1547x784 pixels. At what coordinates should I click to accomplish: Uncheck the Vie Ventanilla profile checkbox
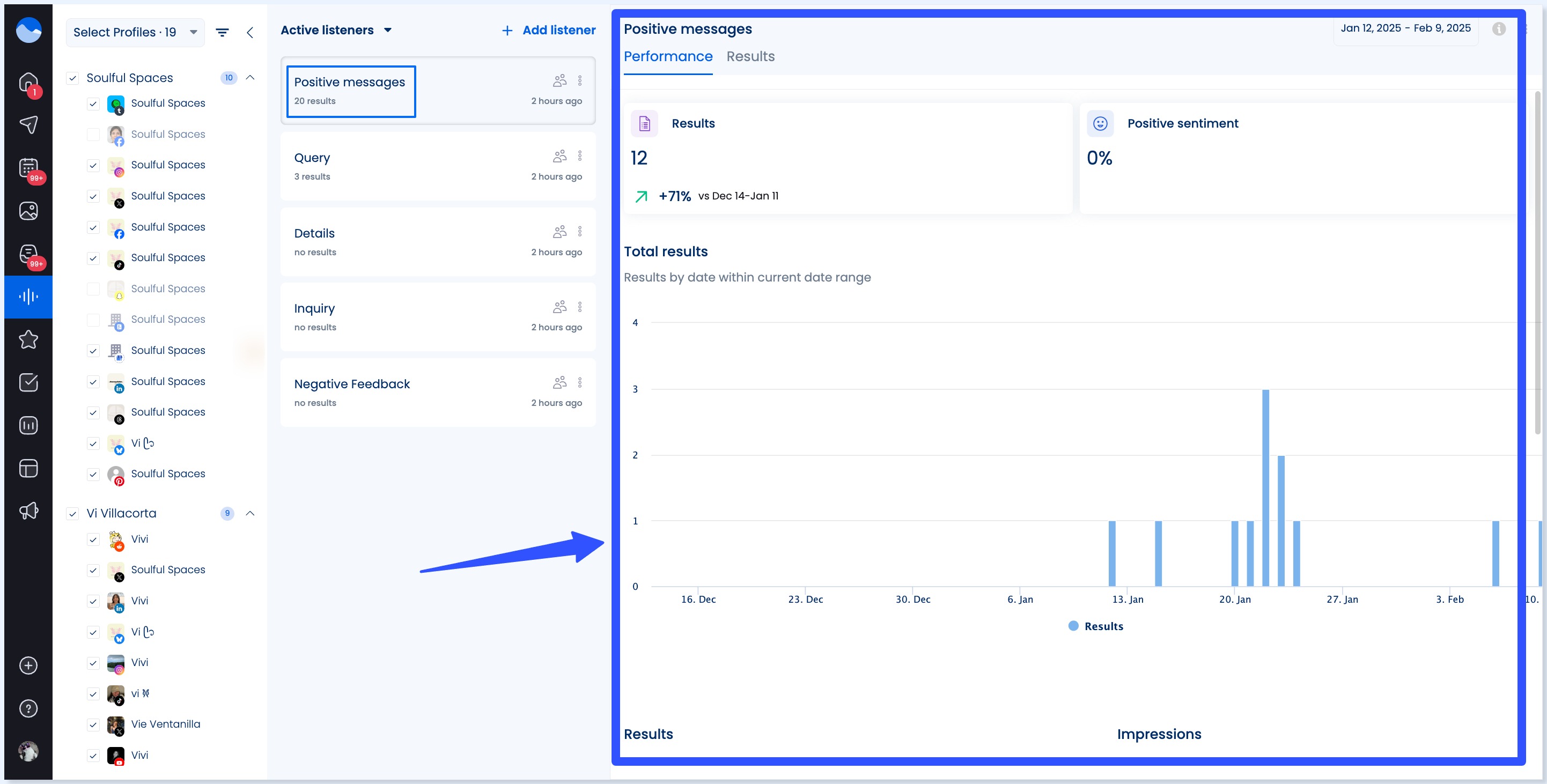(93, 724)
